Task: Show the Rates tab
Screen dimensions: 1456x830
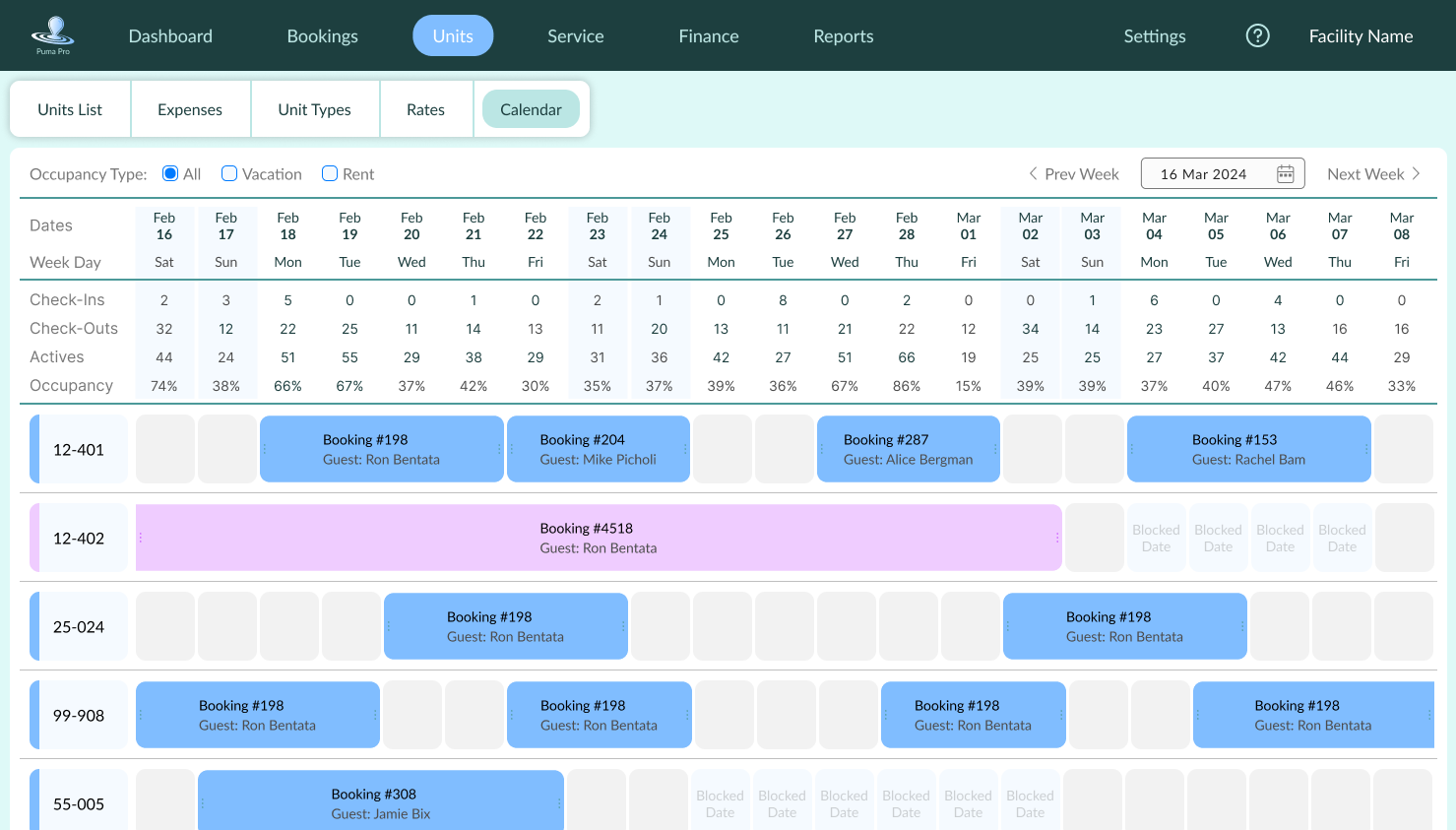Action: coord(426,109)
